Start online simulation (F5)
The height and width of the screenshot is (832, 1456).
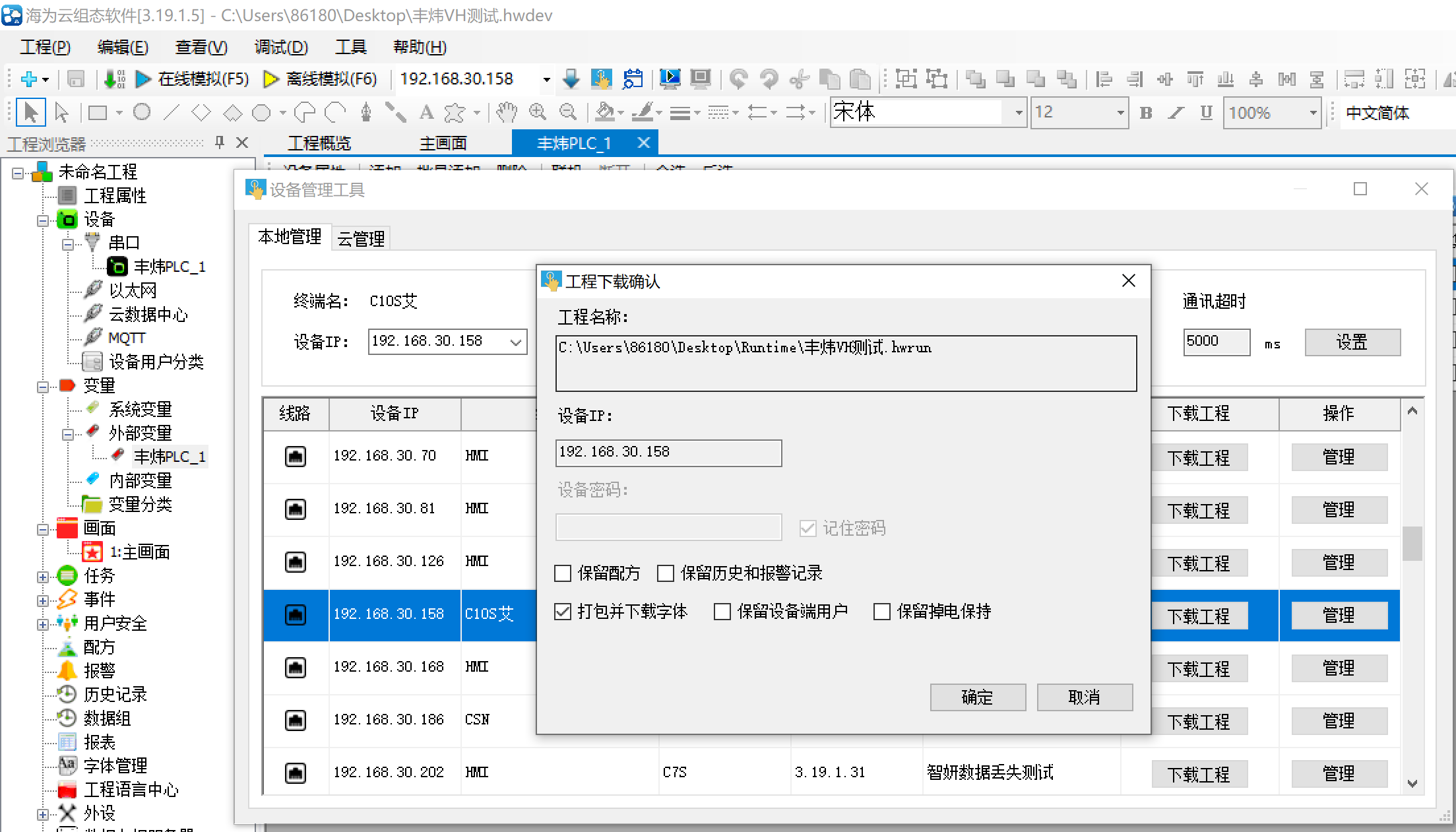point(192,79)
